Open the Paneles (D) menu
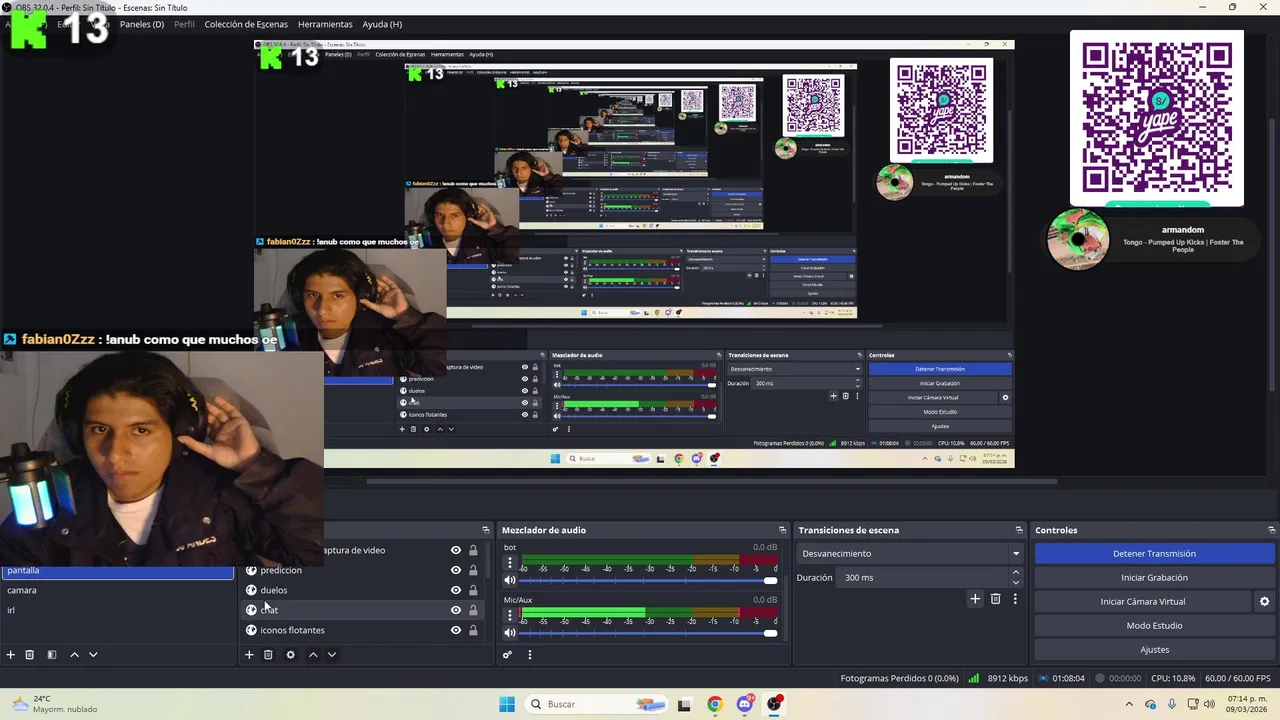 (142, 24)
